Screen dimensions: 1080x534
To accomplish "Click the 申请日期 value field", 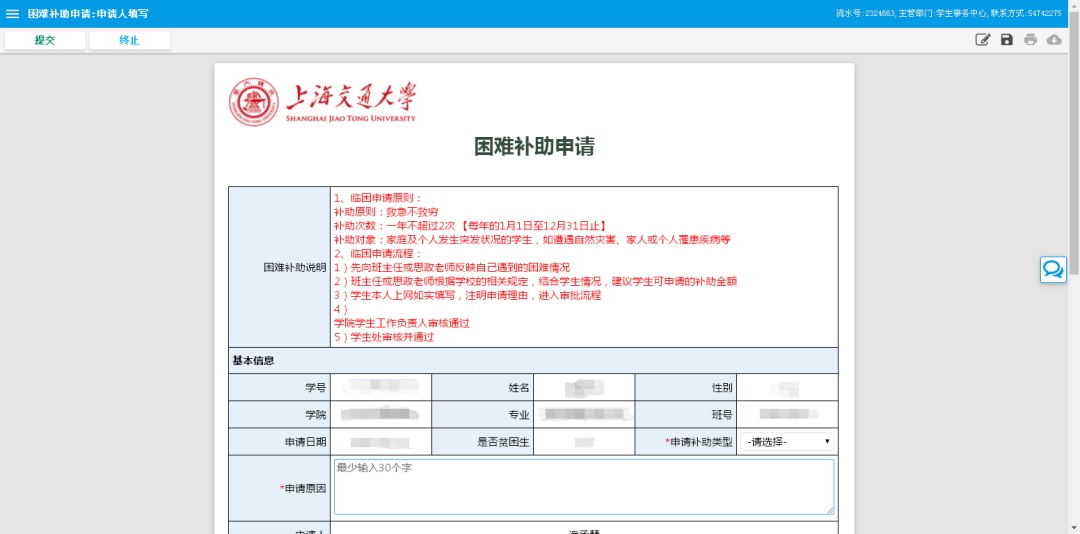I will [x=380, y=442].
